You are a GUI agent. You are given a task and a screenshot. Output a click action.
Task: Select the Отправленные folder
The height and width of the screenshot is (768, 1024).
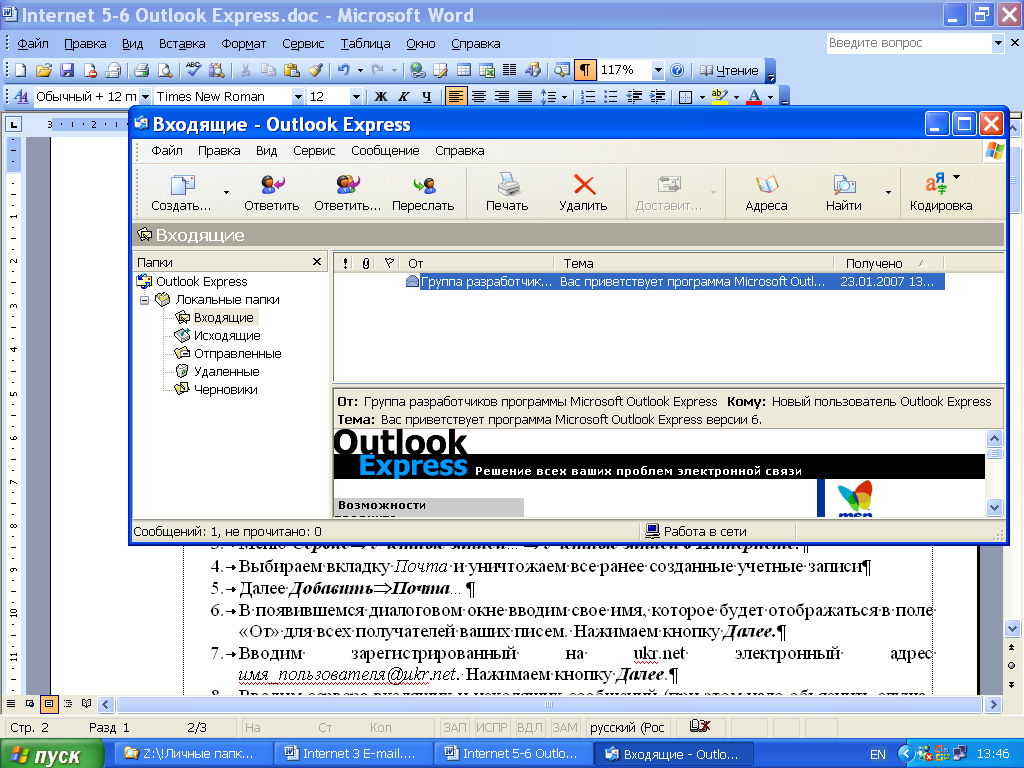click(x=237, y=353)
